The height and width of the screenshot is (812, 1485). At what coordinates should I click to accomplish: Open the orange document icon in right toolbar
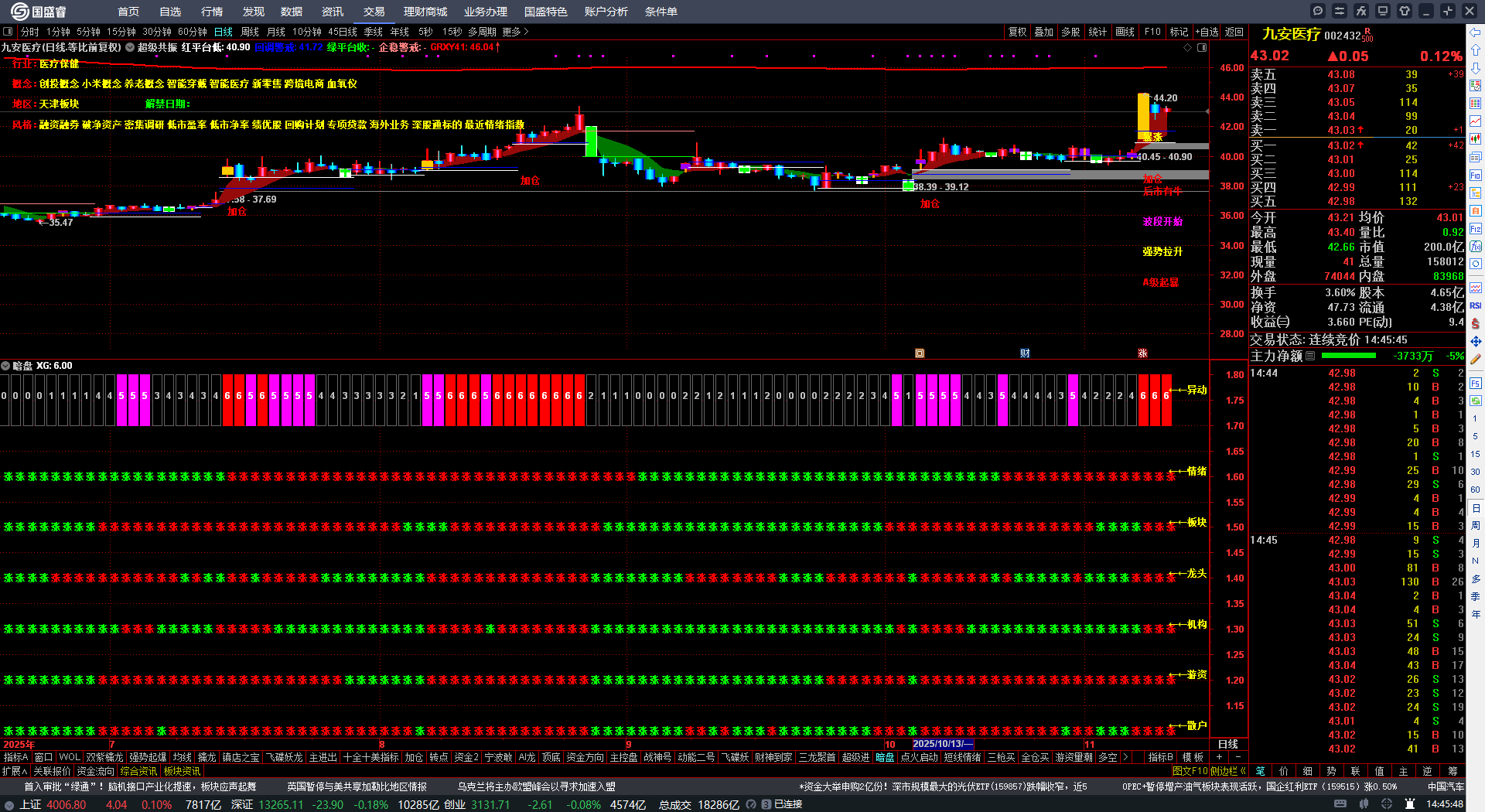tap(1476, 210)
